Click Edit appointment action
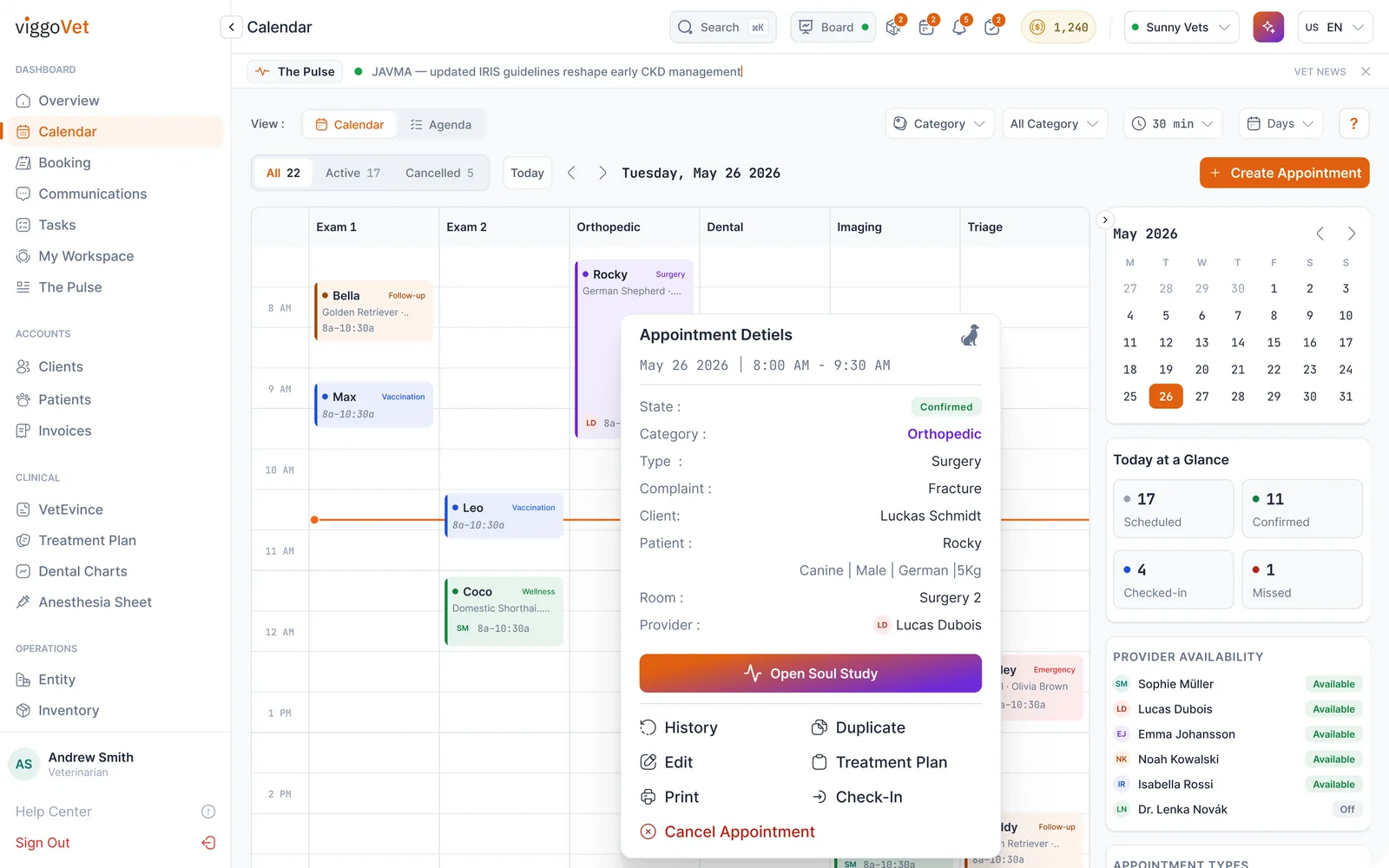Image resolution: width=1389 pixels, height=868 pixels. pos(667,762)
